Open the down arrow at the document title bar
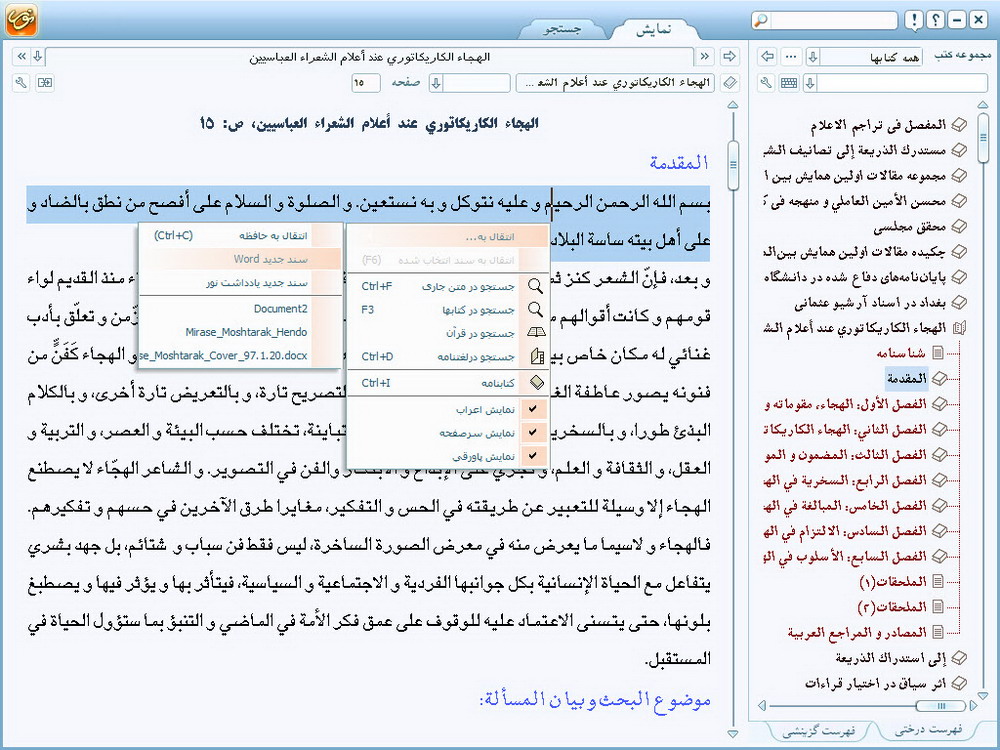The image size is (1000, 750). pyautogui.click(x=38, y=57)
